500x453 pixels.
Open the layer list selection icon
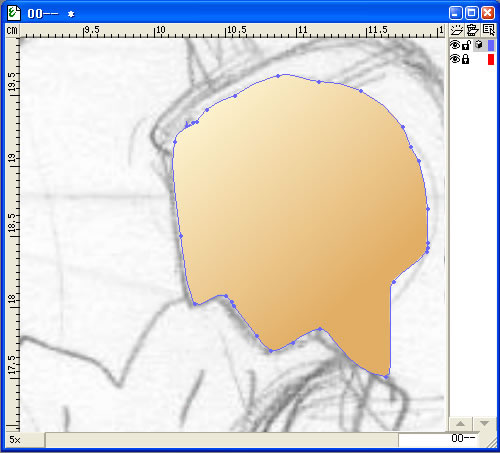(x=488, y=31)
